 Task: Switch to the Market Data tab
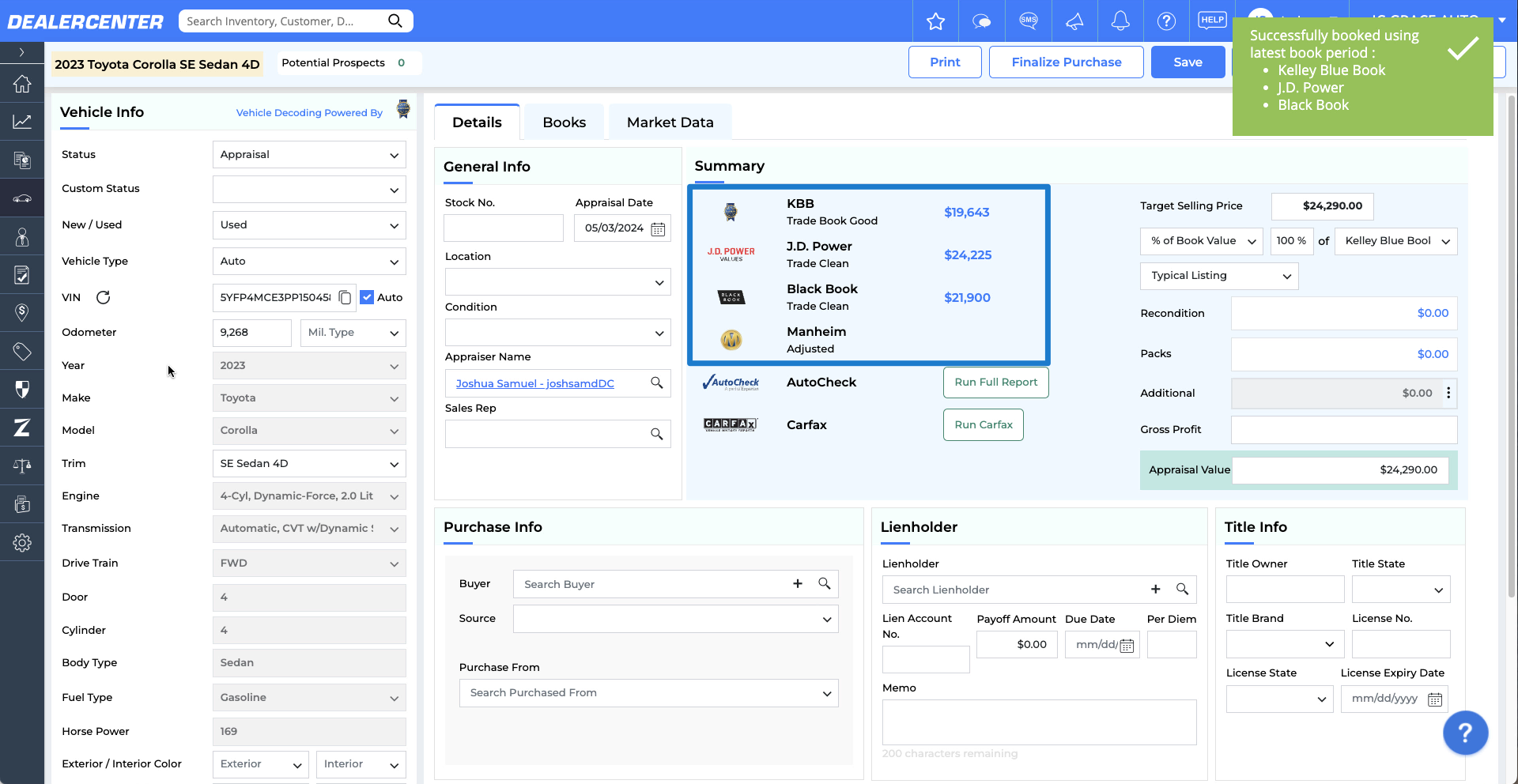tap(670, 122)
